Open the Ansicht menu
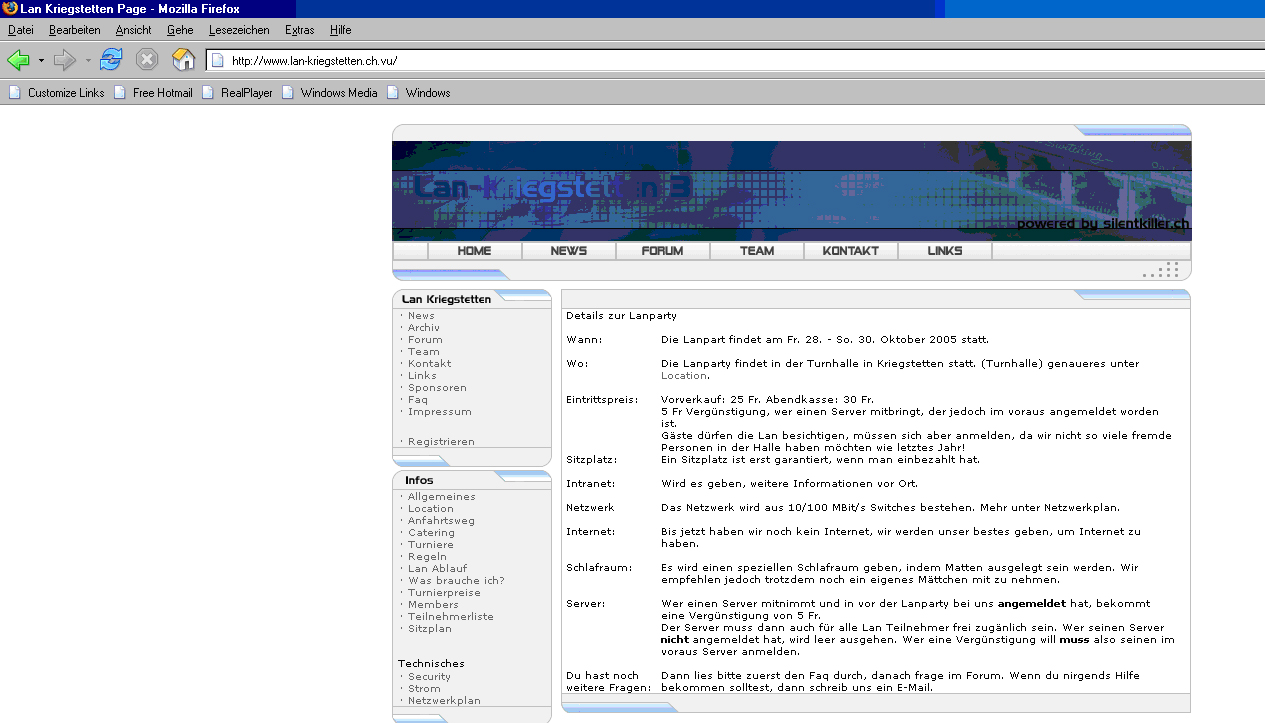This screenshot has width=1265, height=723. (x=134, y=30)
